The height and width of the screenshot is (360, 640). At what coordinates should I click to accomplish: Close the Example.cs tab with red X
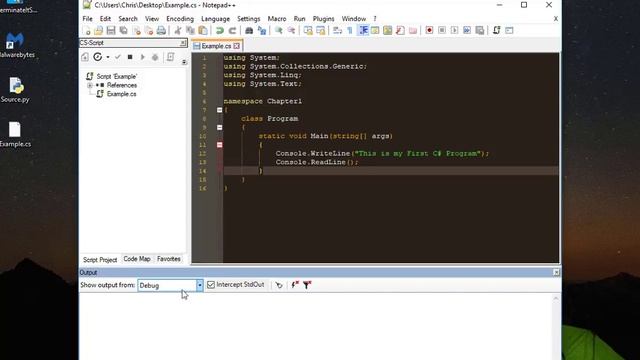[236, 46]
